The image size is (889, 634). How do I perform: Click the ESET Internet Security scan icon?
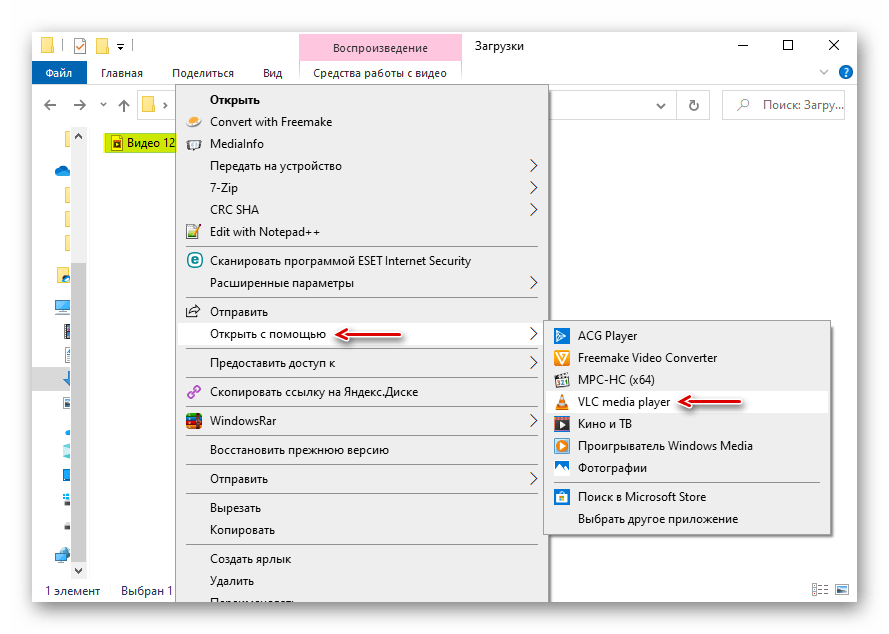click(x=194, y=261)
